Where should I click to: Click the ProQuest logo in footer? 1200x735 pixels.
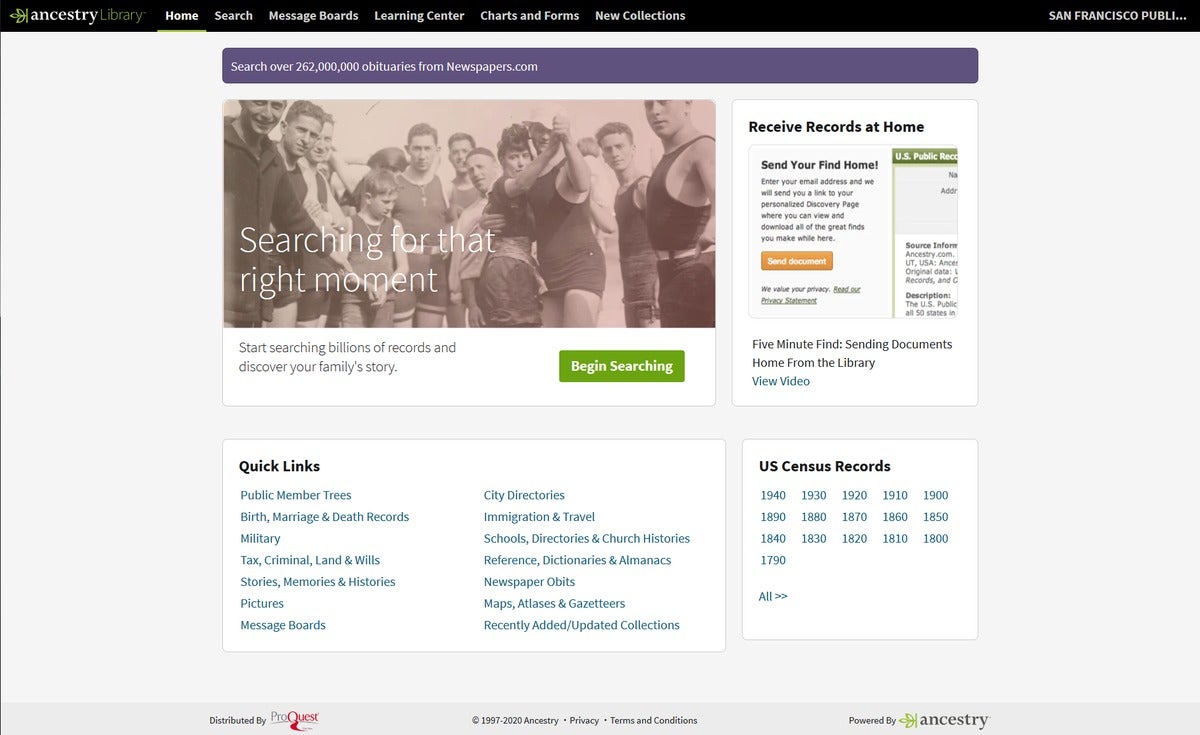[295, 719]
